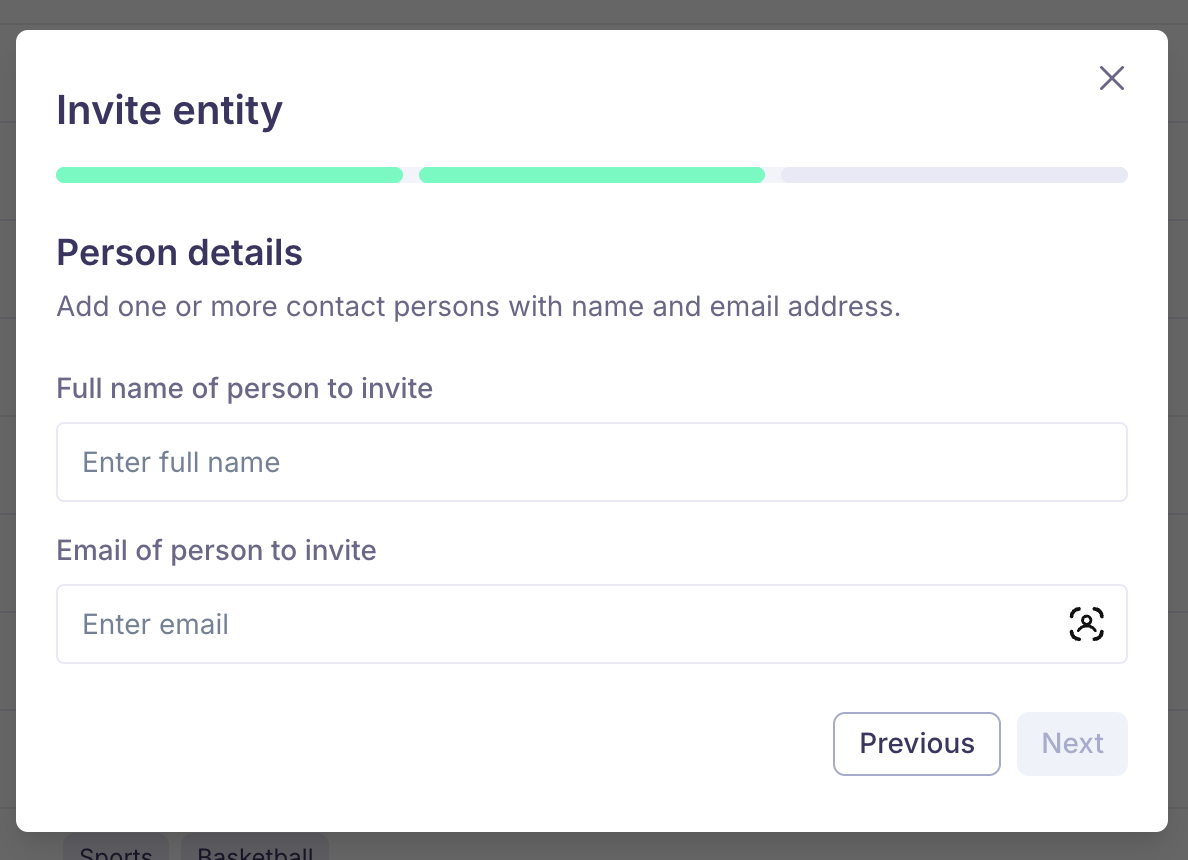Click the contact autofill icon in email field
The image size is (1188, 860).
[x=1086, y=624]
